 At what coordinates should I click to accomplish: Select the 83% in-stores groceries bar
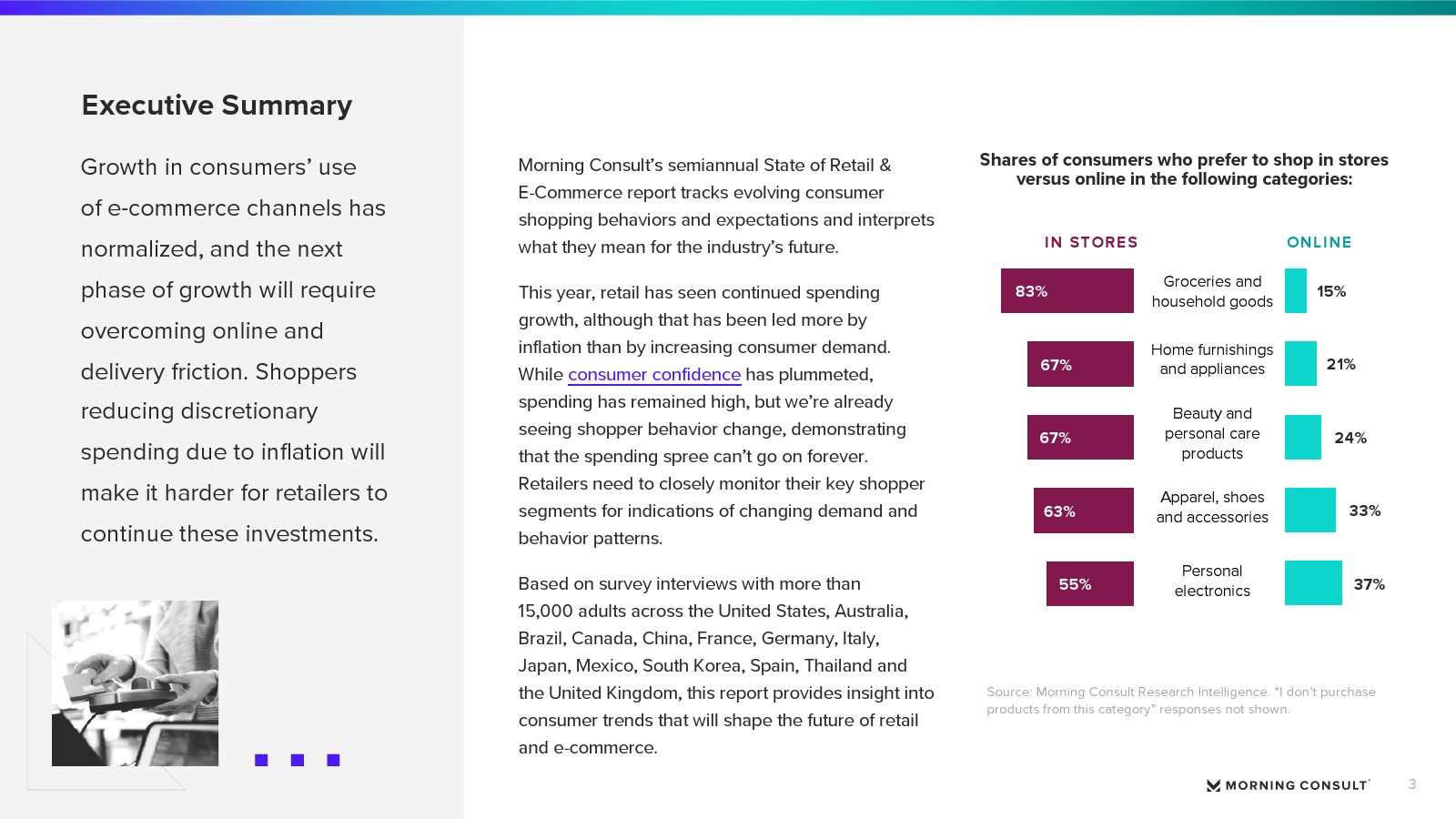(x=1067, y=291)
